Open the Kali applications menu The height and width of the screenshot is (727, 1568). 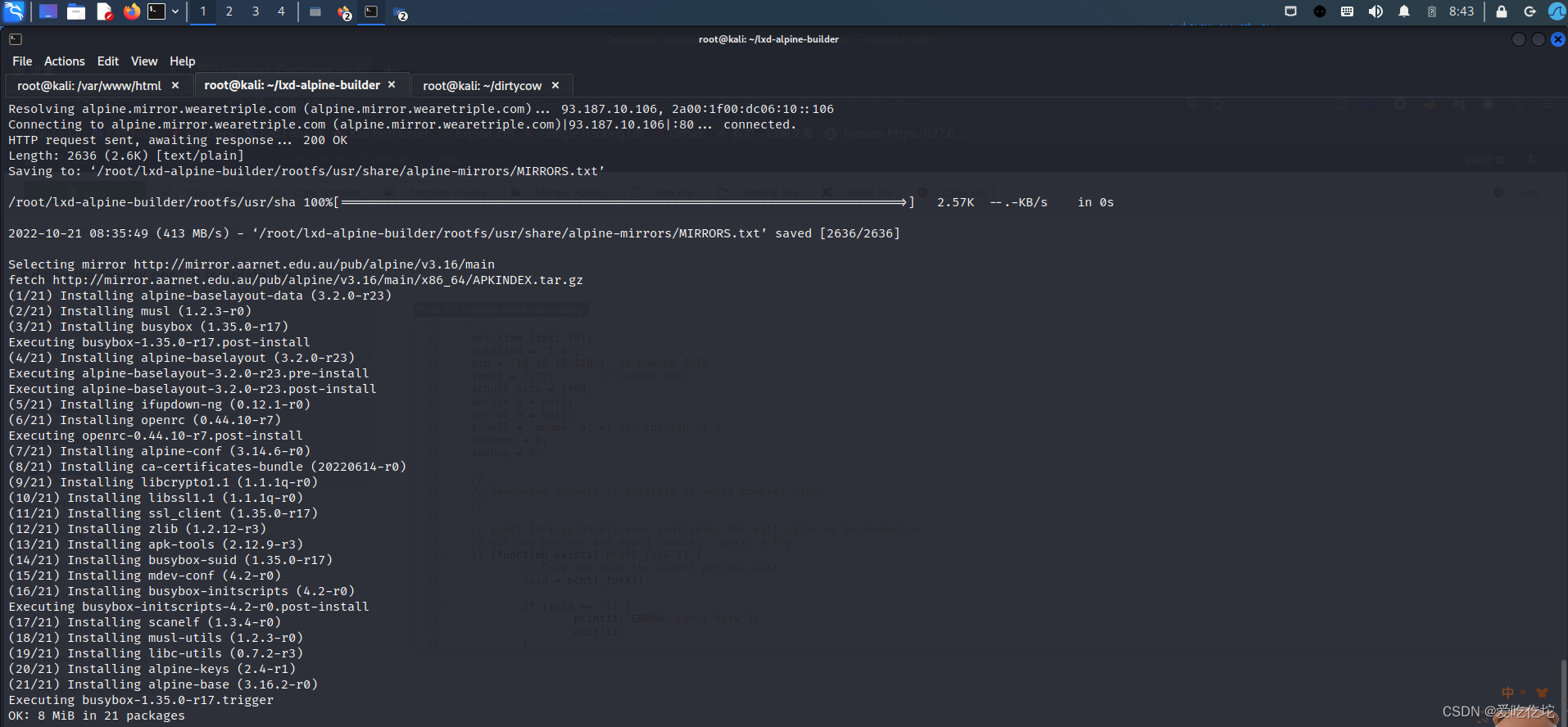coord(14,11)
